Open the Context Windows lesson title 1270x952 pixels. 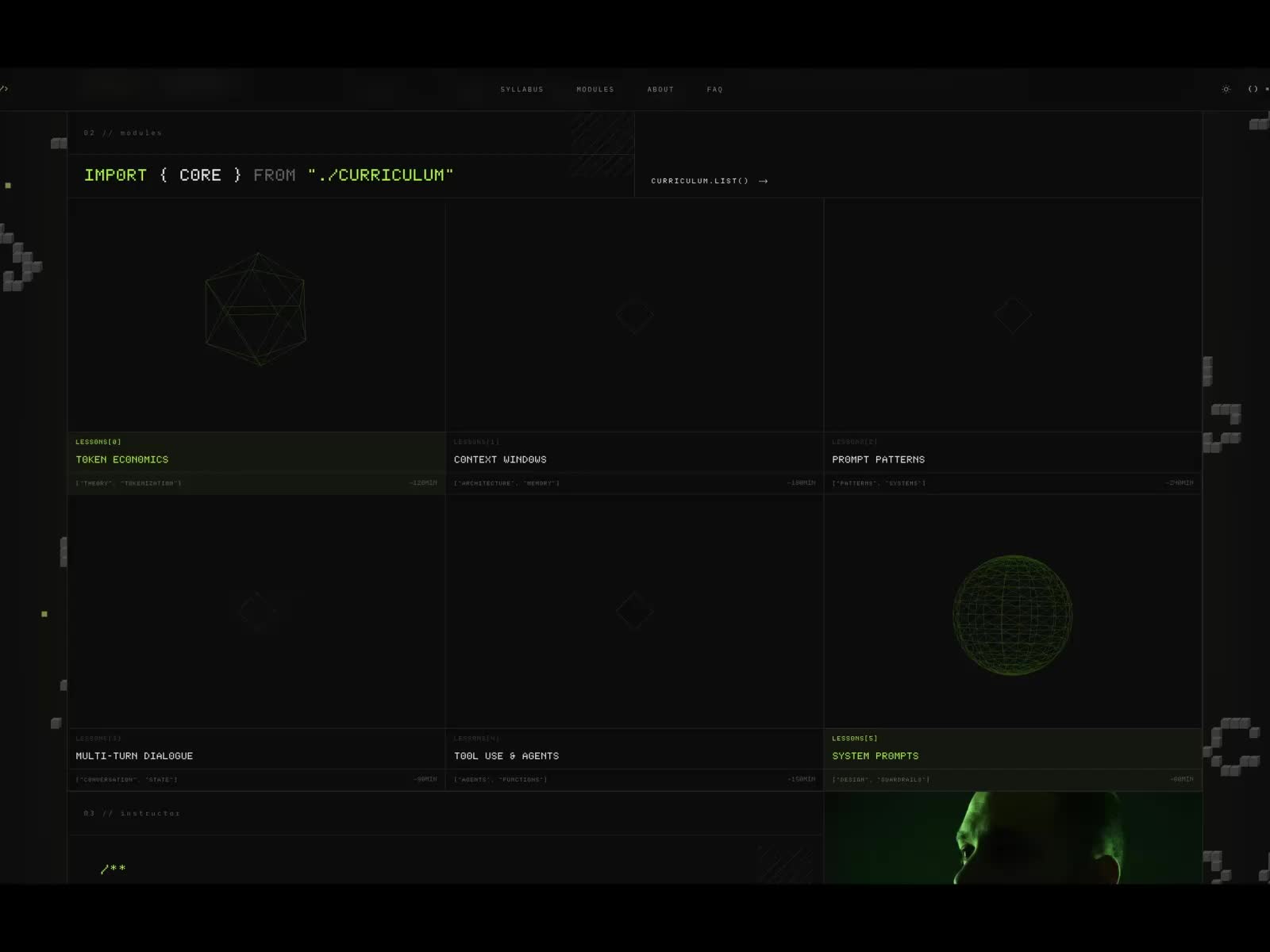[x=500, y=459]
